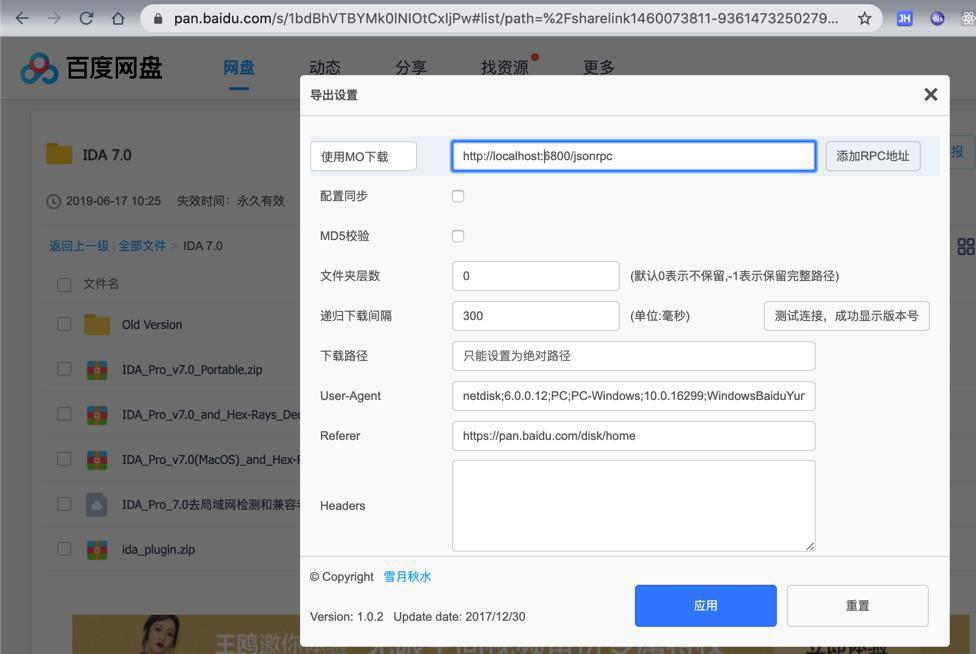The image size is (976, 654).
Task: Check IDA_Pro_v7.0_Portable.zip row checkbox
Action: (64, 370)
